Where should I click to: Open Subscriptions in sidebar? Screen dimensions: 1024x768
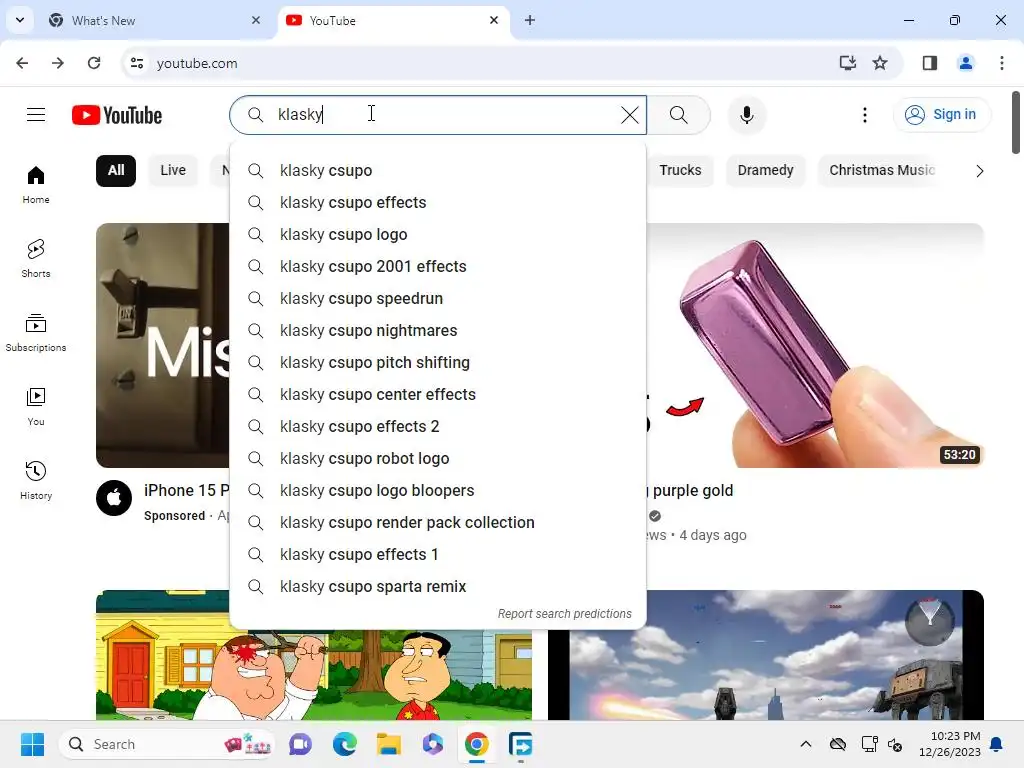click(x=36, y=332)
